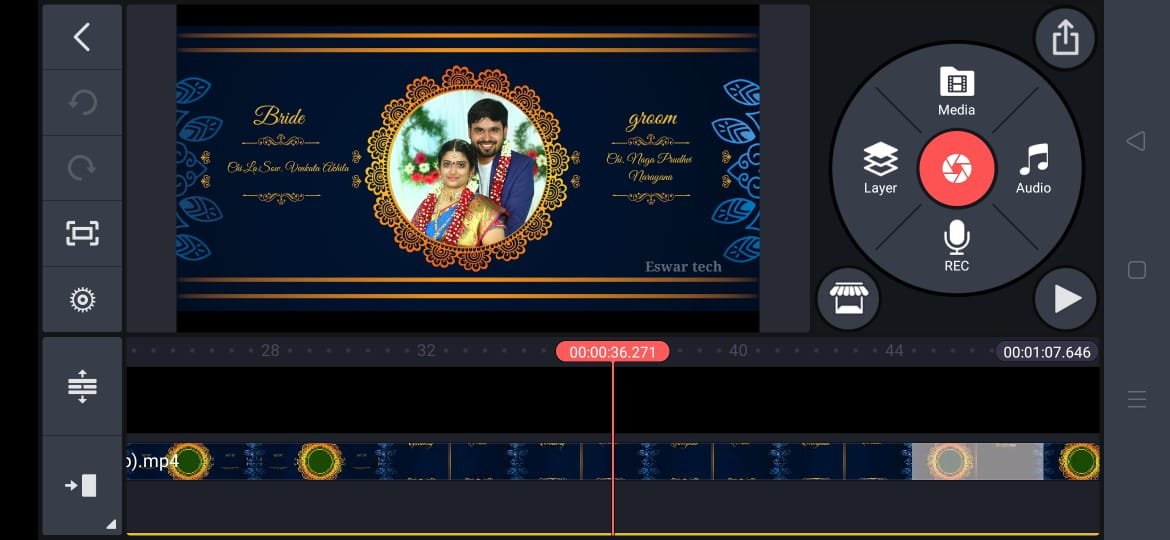The height and width of the screenshot is (540, 1170).
Task: Start REC voice recording
Action: click(x=956, y=246)
